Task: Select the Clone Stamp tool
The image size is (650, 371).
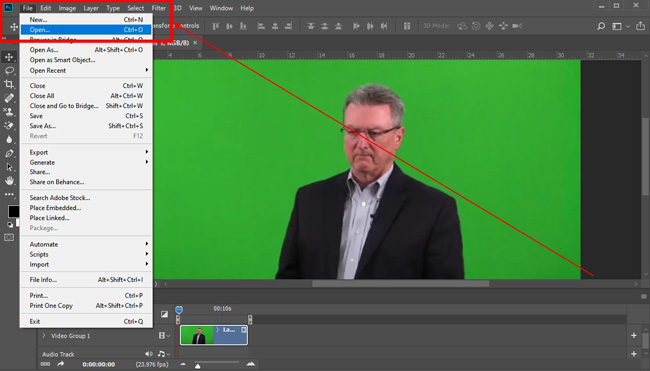Action: pos(9,112)
